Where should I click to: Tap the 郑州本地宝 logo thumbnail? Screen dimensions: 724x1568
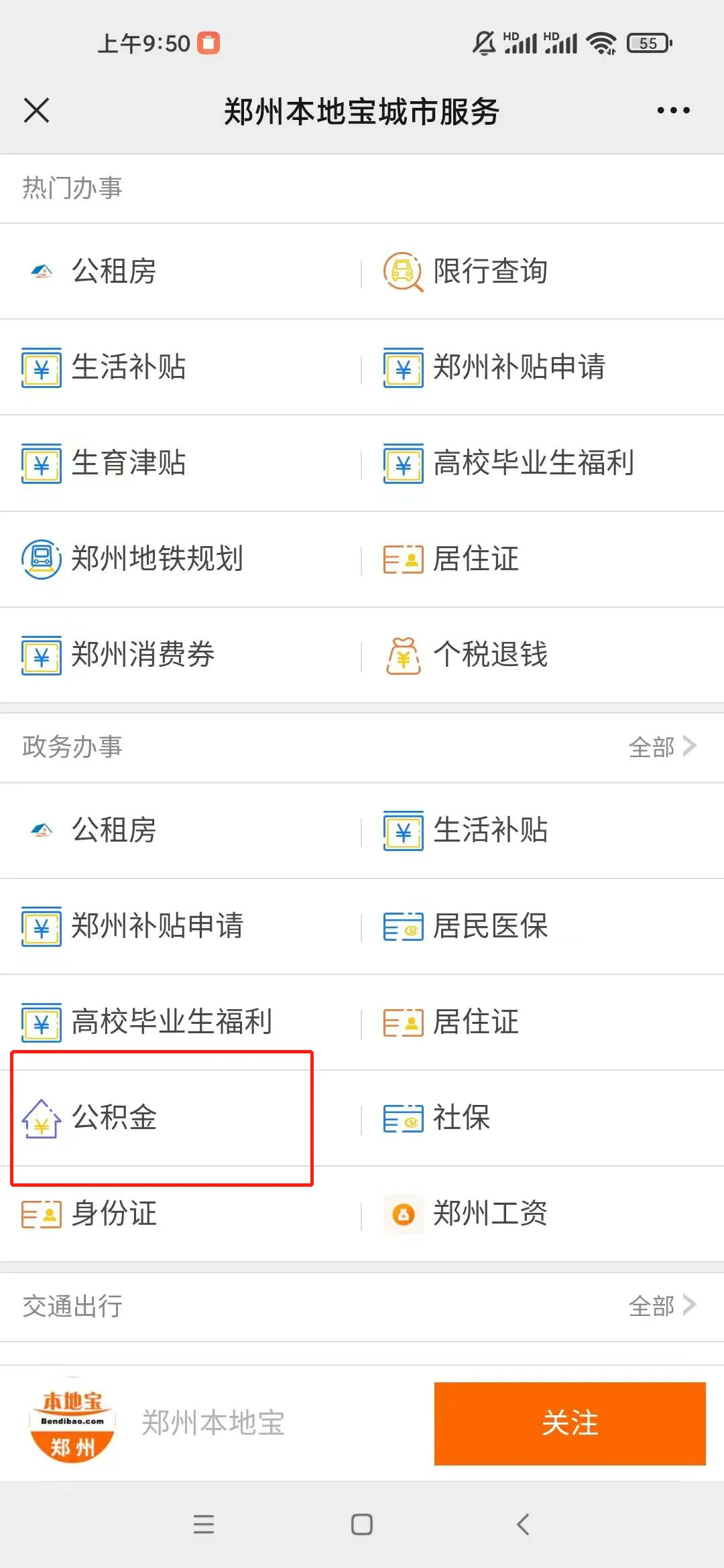click(72, 1423)
